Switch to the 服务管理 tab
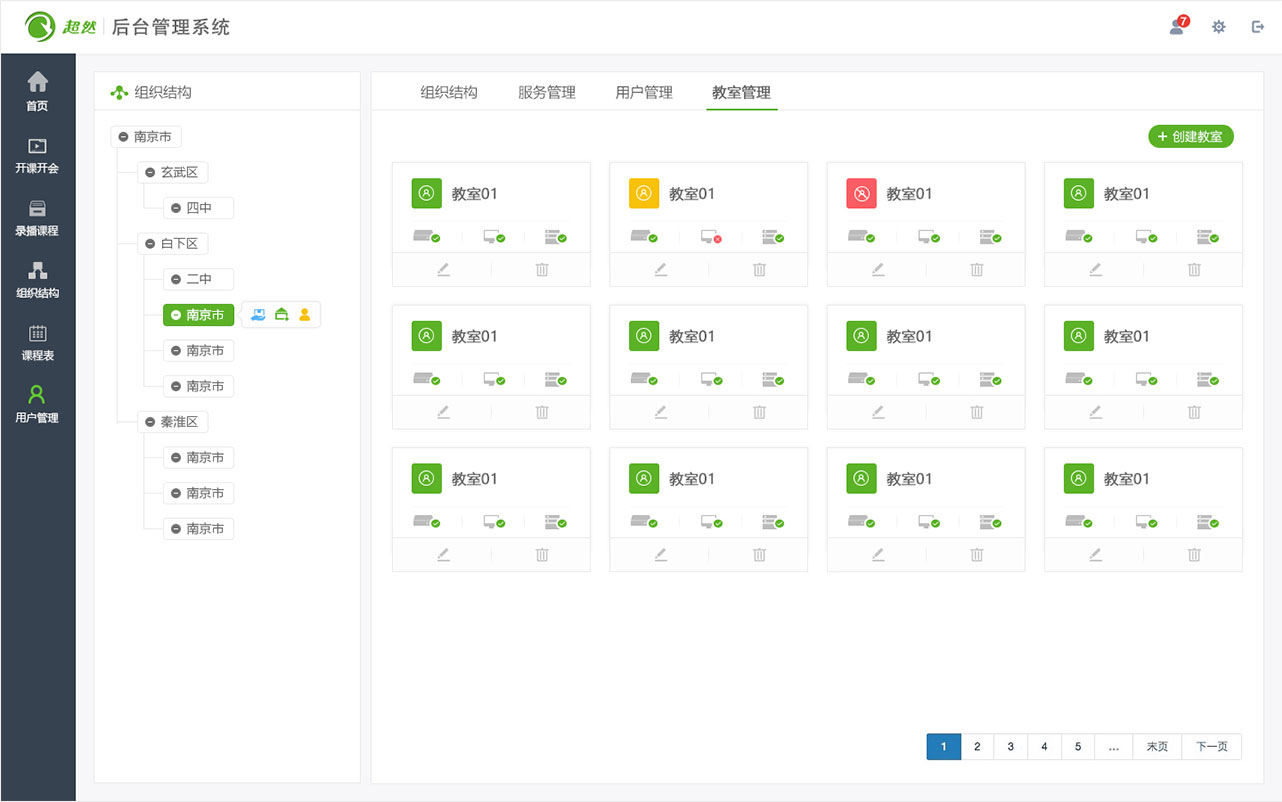The height and width of the screenshot is (802, 1282). pyautogui.click(x=547, y=92)
